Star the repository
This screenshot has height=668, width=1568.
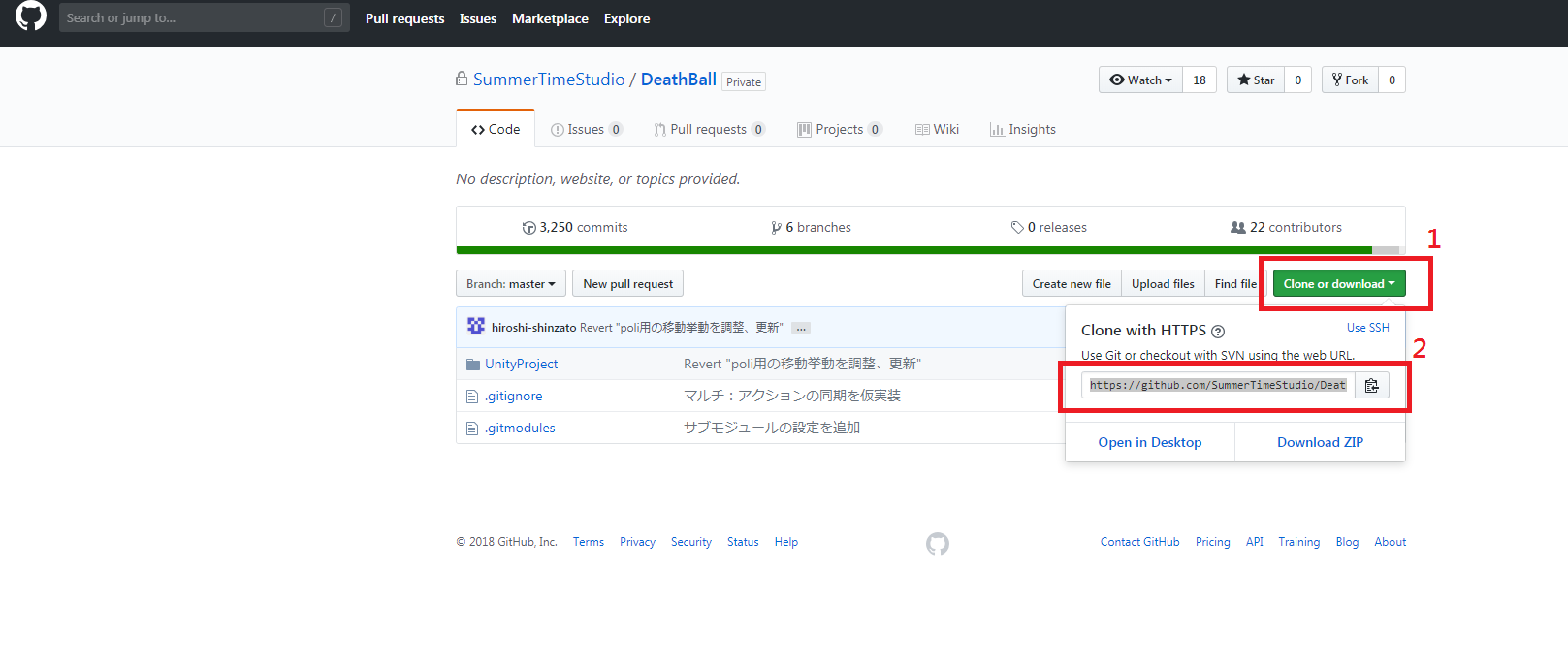pos(1256,80)
